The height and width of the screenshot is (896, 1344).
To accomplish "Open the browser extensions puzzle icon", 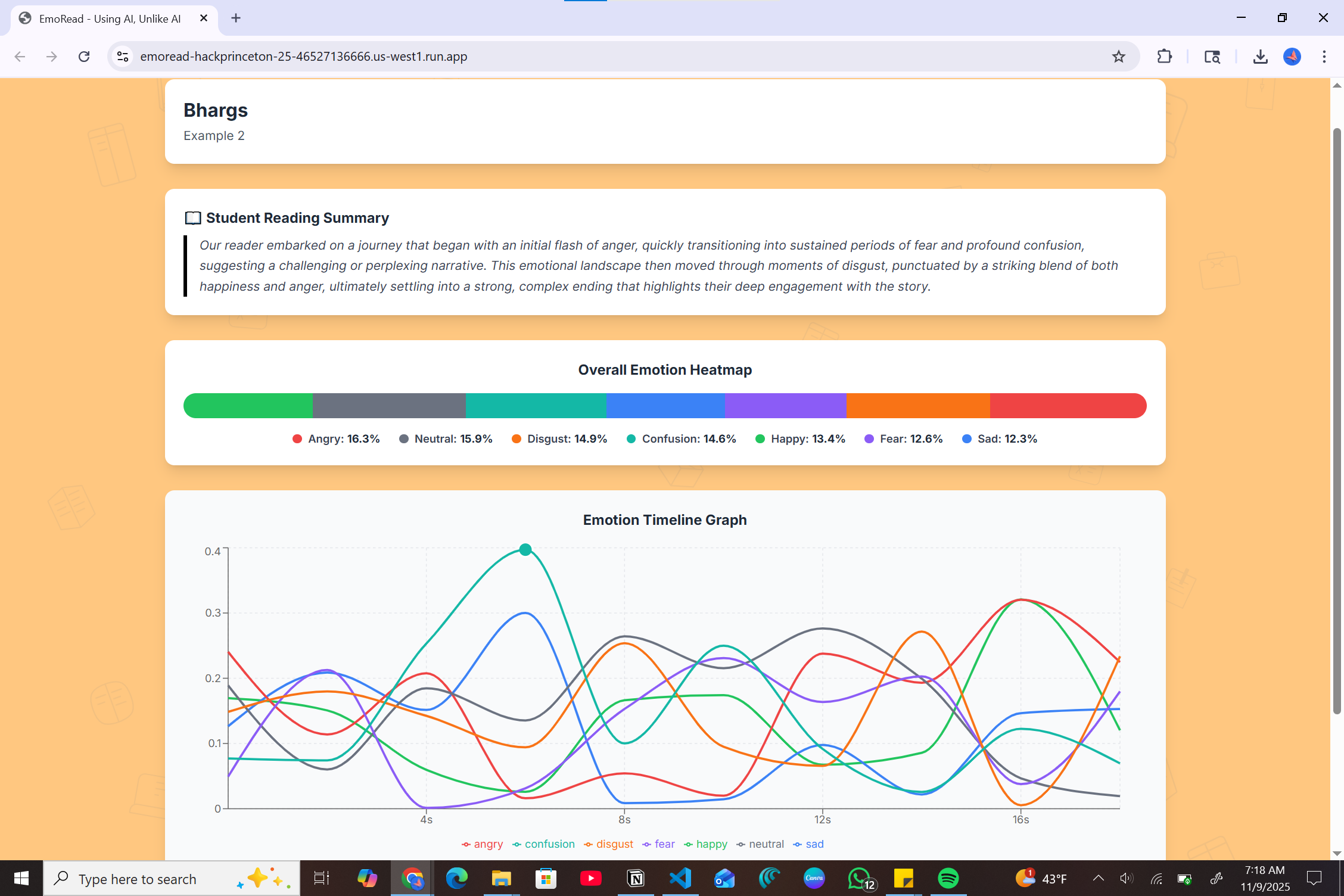I will coord(1164,57).
